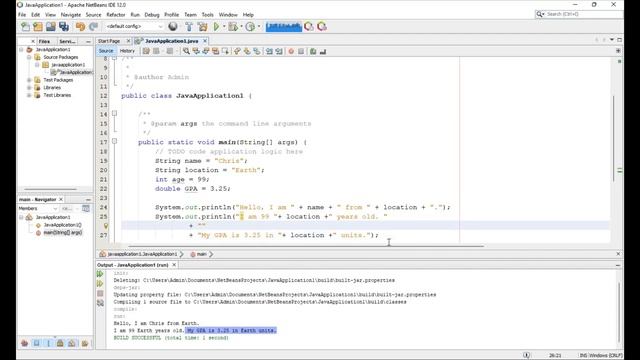Click the wrench settings icon in Output sidebar
Image resolution: width=640 pixels, height=360 pixels.
(100, 303)
